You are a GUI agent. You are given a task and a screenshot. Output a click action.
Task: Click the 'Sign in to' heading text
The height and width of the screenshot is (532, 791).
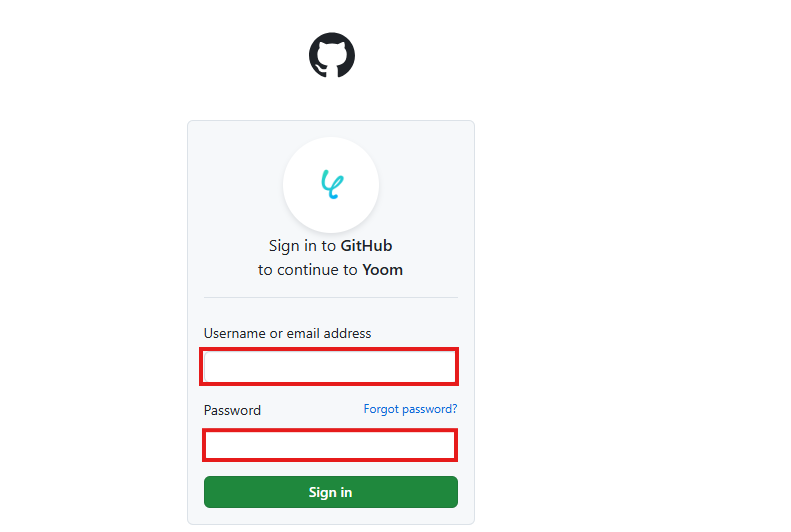tap(302, 245)
